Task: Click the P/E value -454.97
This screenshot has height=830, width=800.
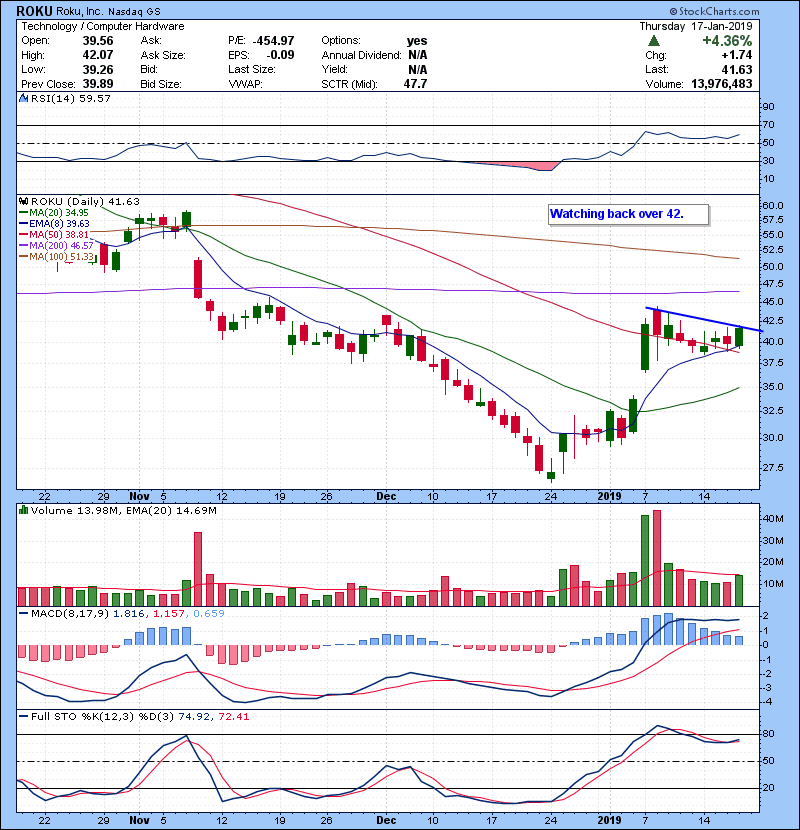Action: click(x=273, y=41)
